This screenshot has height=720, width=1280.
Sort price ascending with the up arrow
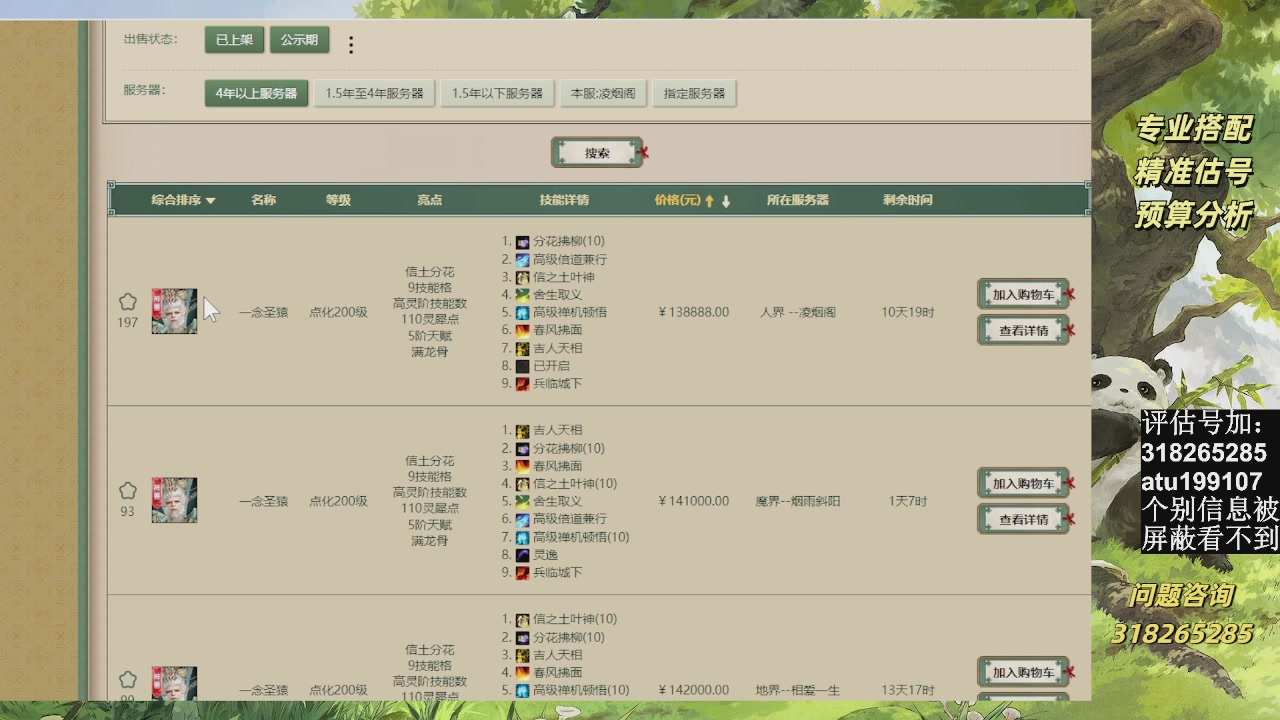pyautogui.click(x=709, y=201)
